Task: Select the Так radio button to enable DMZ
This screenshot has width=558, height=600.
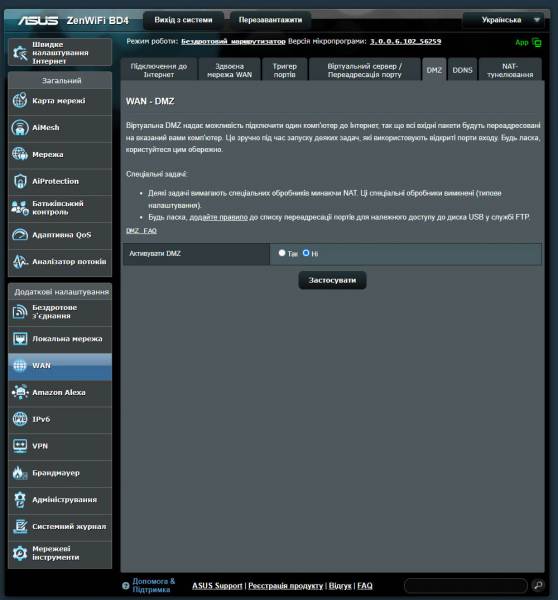Action: (x=282, y=253)
